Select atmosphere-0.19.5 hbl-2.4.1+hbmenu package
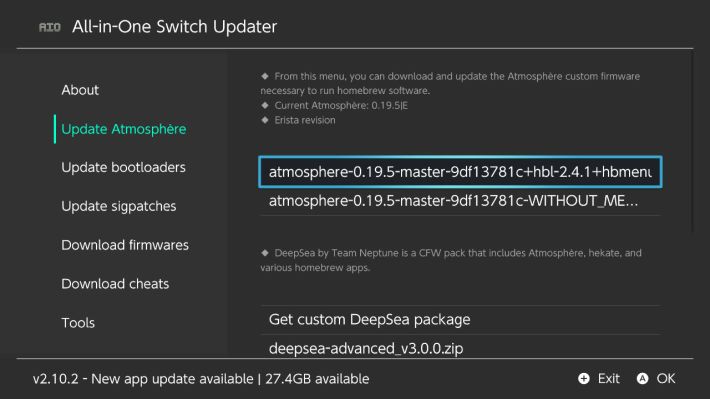This screenshot has height=399, width=710. [460, 172]
